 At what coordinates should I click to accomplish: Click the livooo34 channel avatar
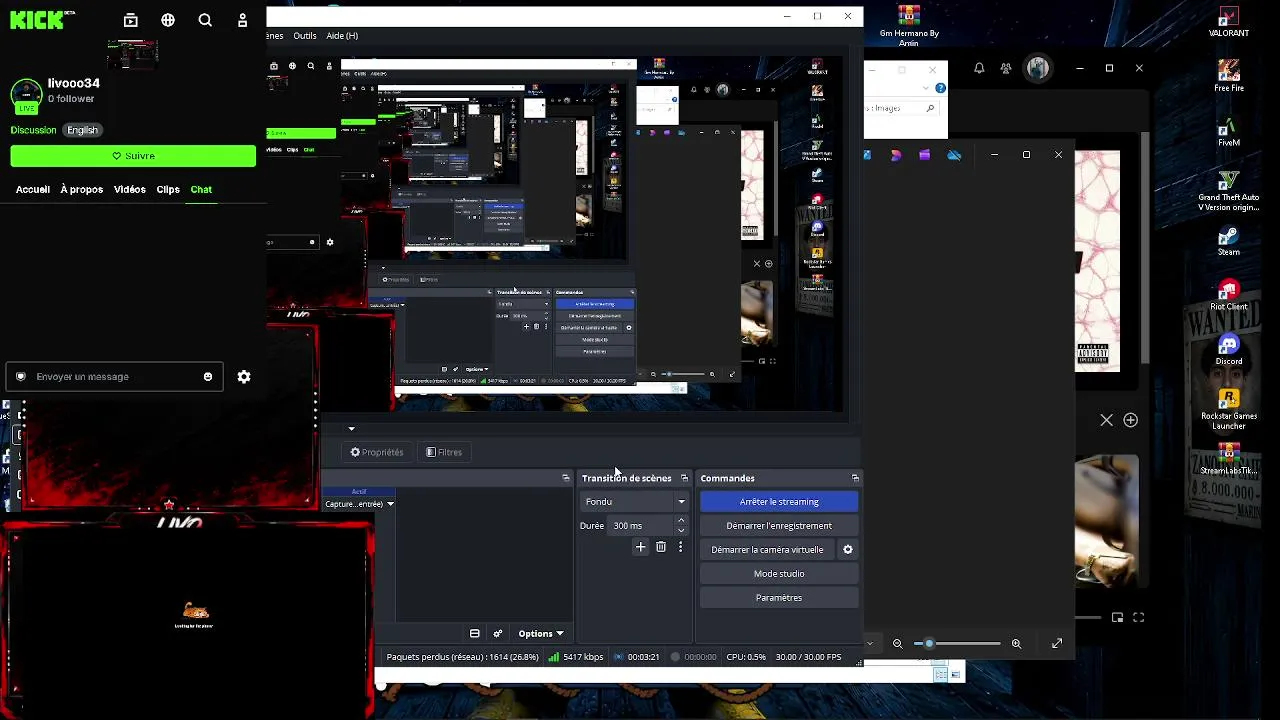coord(26,94)
